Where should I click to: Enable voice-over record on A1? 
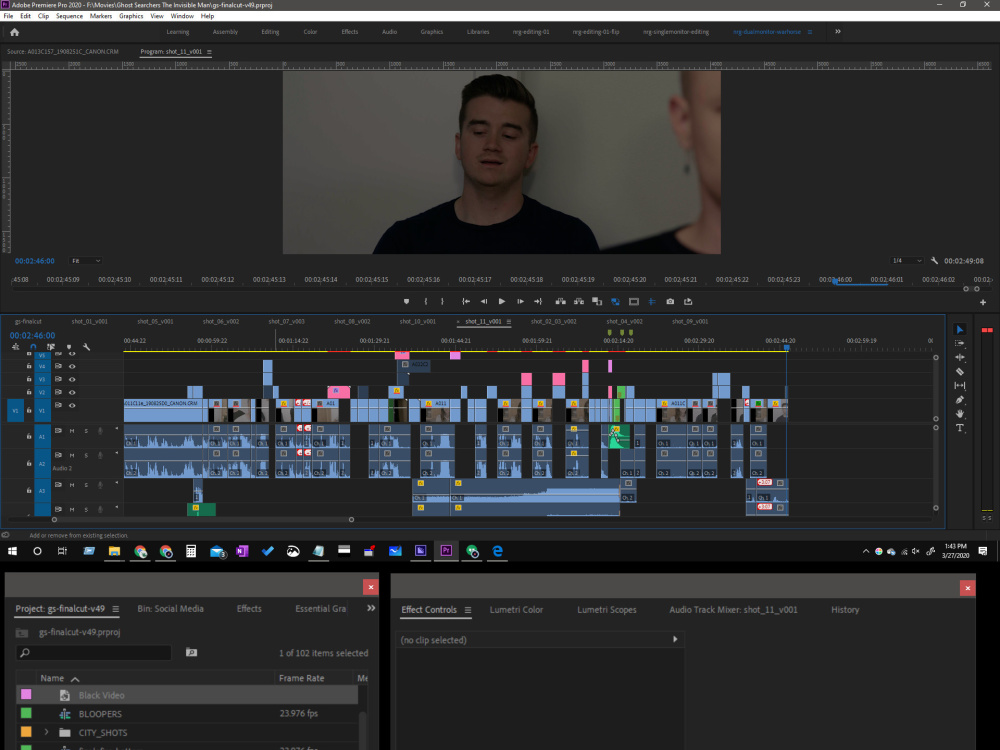coord(100,431)
